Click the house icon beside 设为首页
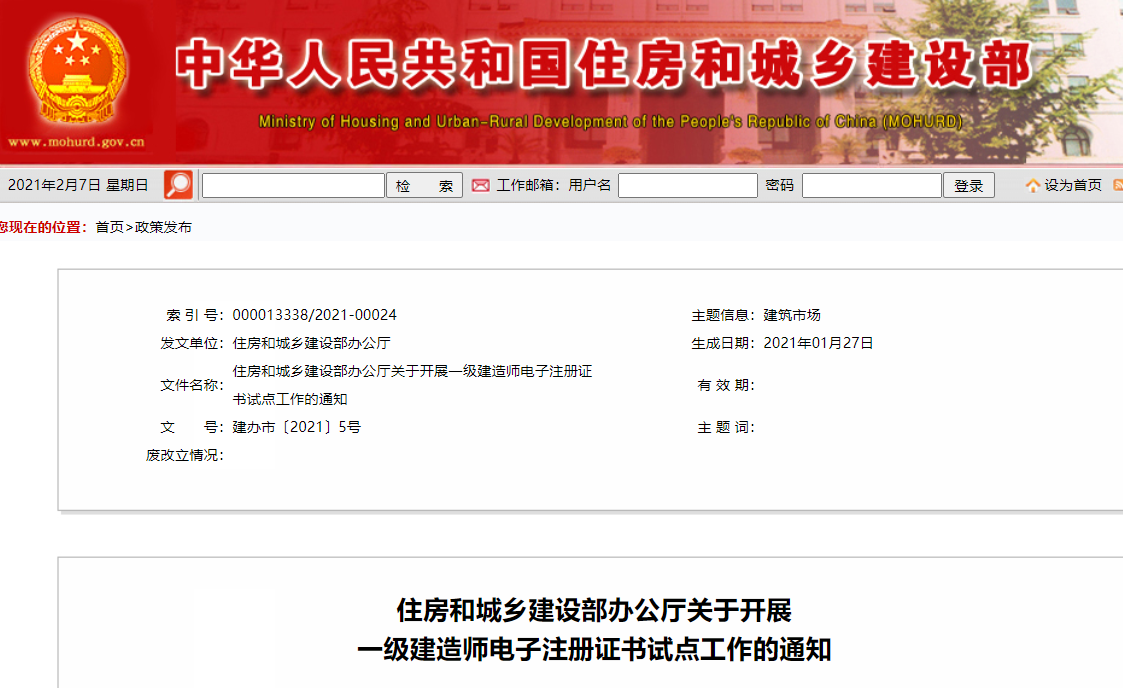1123x688 pixels. tap(1032, 186)
